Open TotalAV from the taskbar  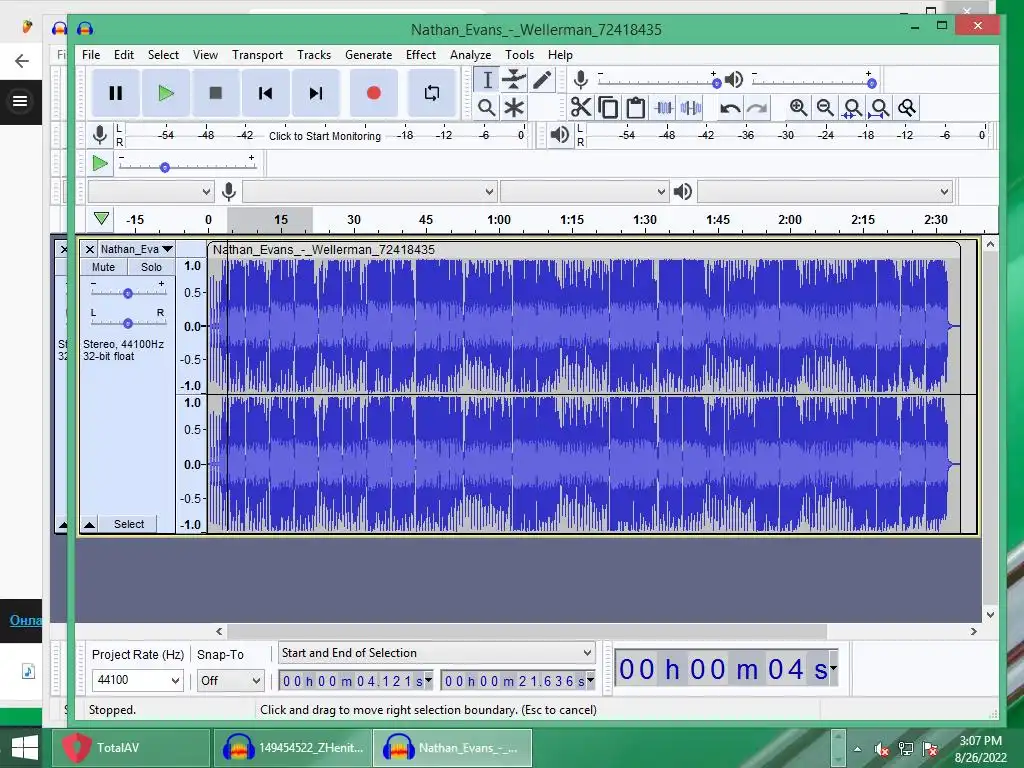131,748
